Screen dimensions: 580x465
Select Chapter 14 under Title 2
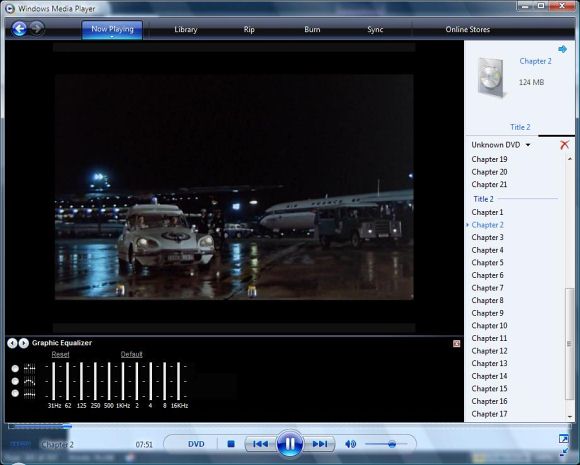tap(489, 376)
